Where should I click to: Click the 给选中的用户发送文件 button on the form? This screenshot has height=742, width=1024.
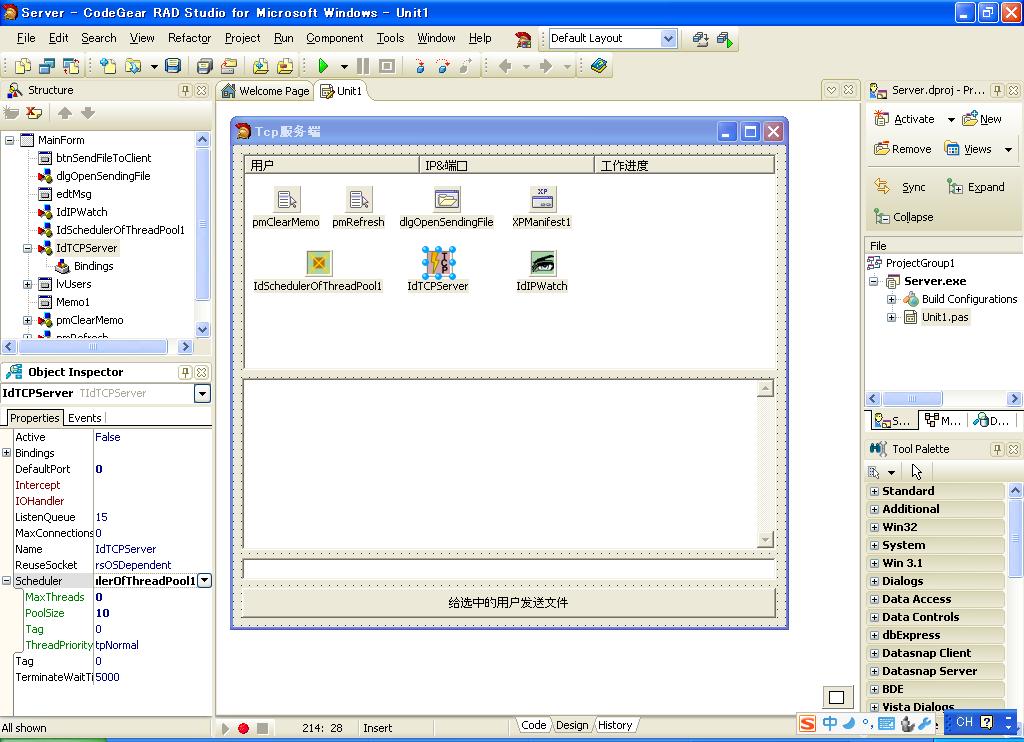tap(508, 602)
